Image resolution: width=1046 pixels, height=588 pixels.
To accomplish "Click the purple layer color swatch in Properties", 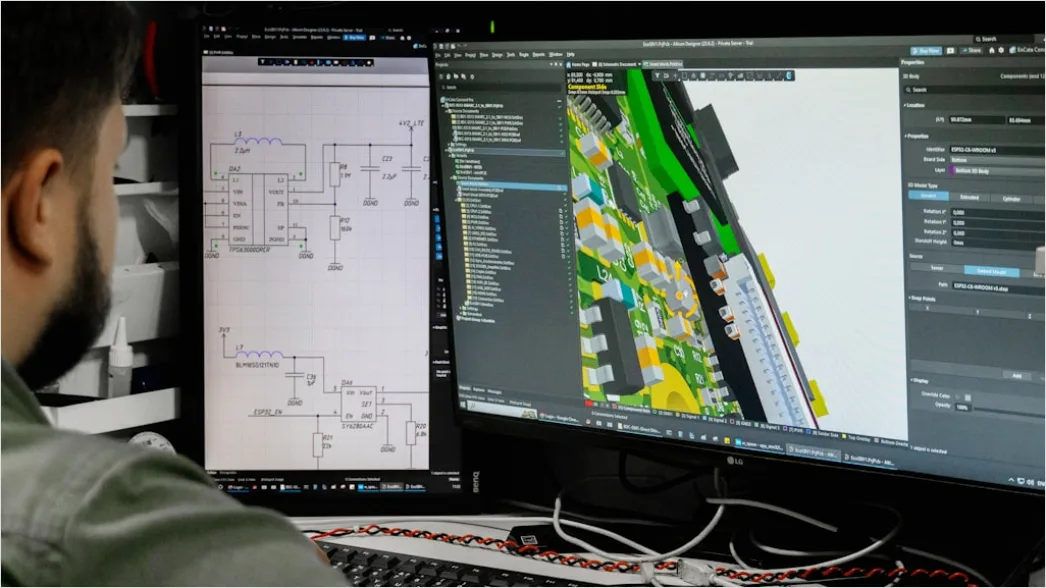I will click(952, 171).
